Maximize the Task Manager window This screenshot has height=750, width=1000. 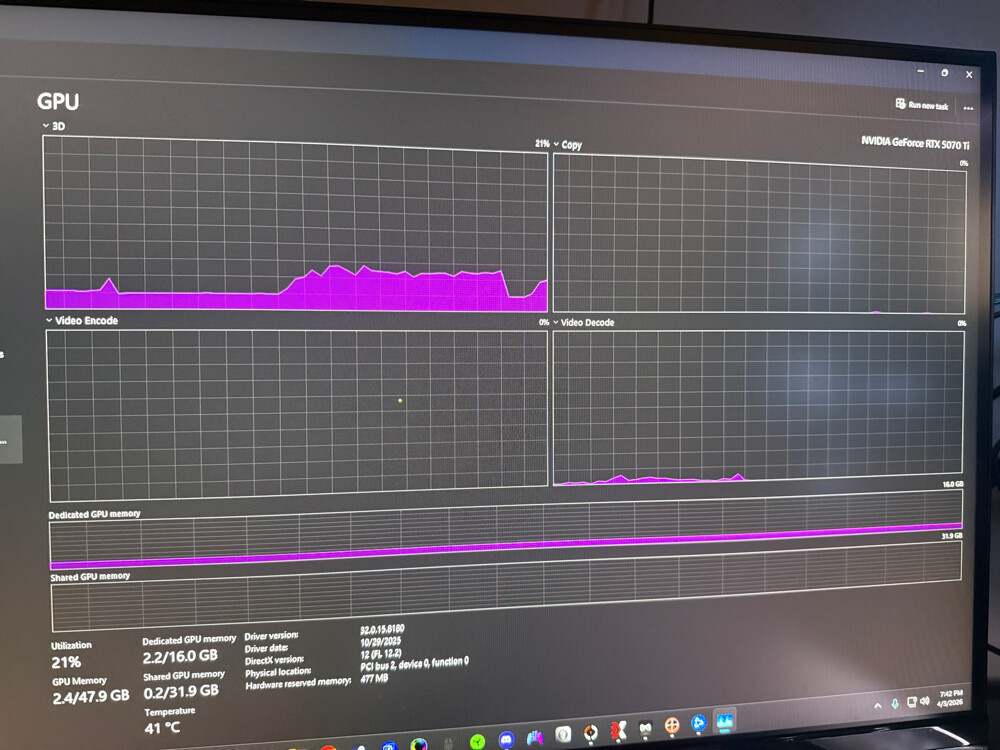pyautogui.click(x=945, y=73)
